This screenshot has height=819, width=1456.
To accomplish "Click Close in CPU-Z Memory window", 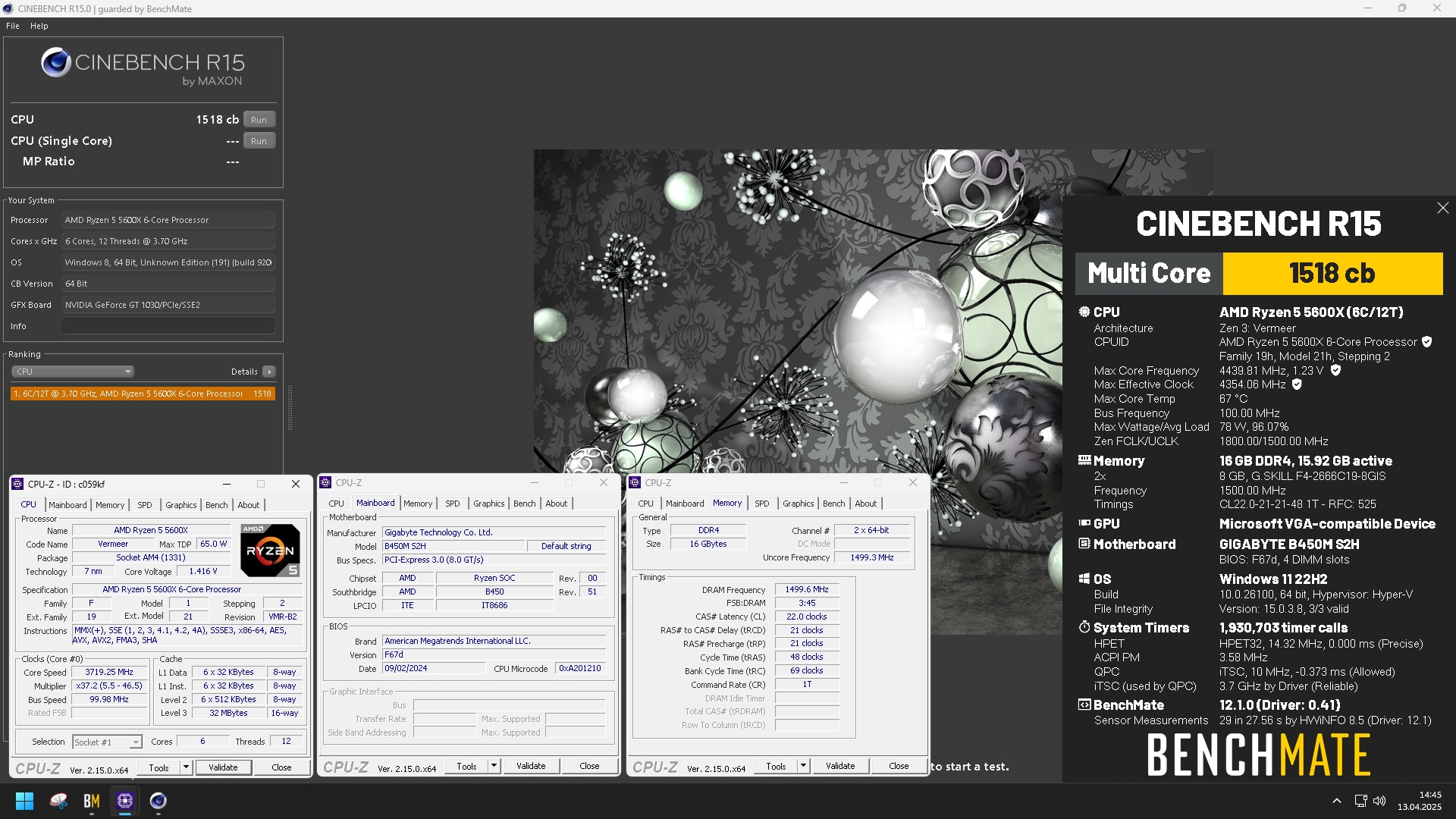I will point(899,766).
